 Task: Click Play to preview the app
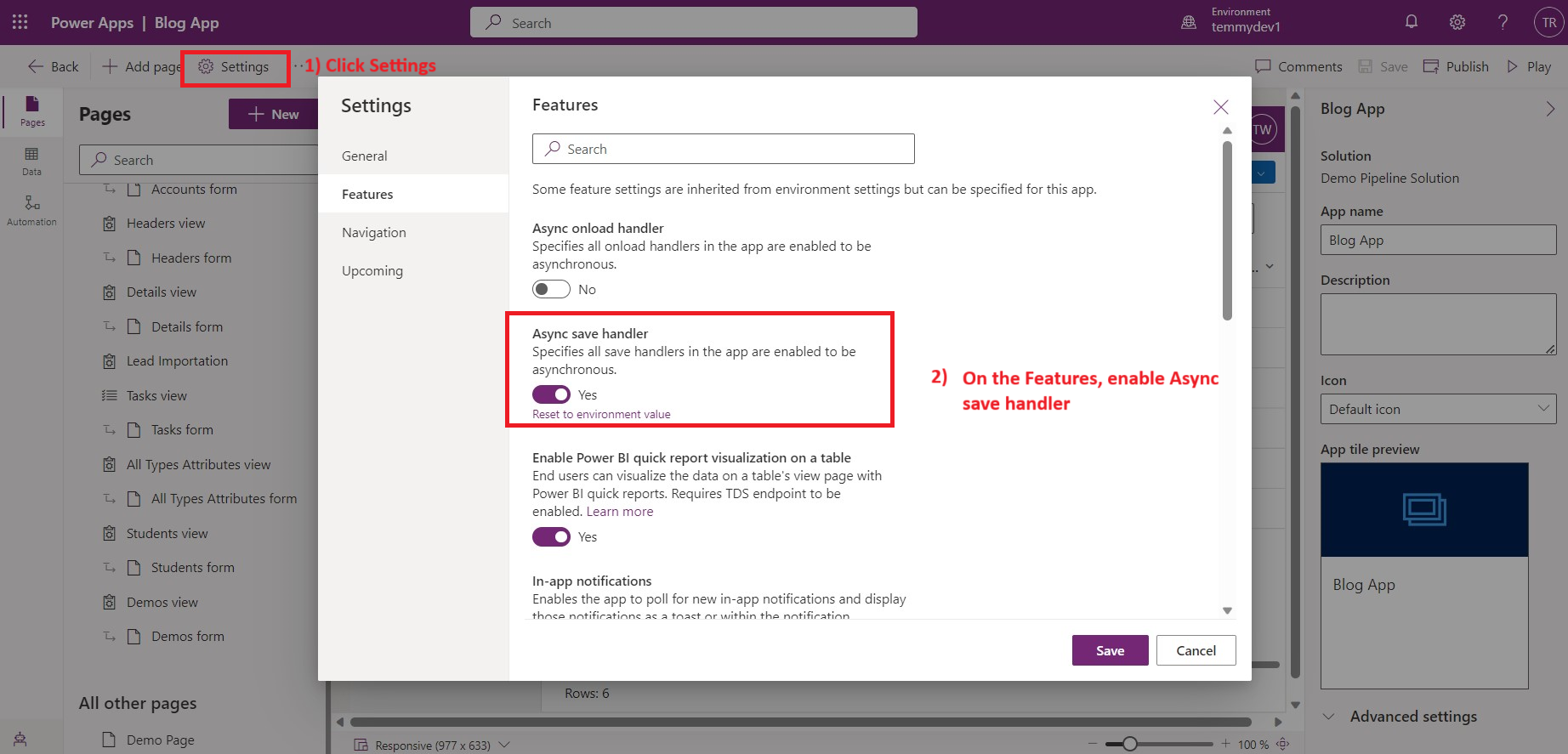[1529, 66]
